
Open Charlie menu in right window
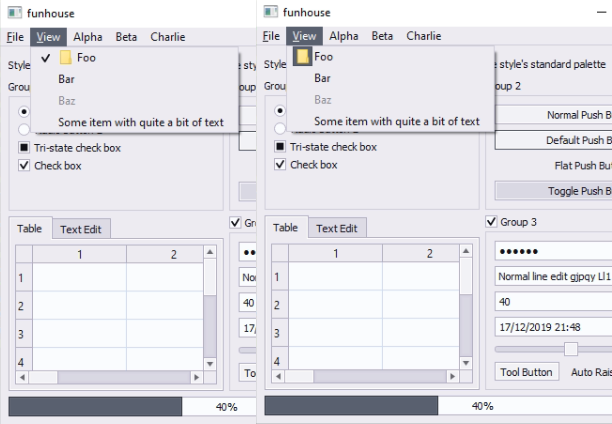coord(424,36)
